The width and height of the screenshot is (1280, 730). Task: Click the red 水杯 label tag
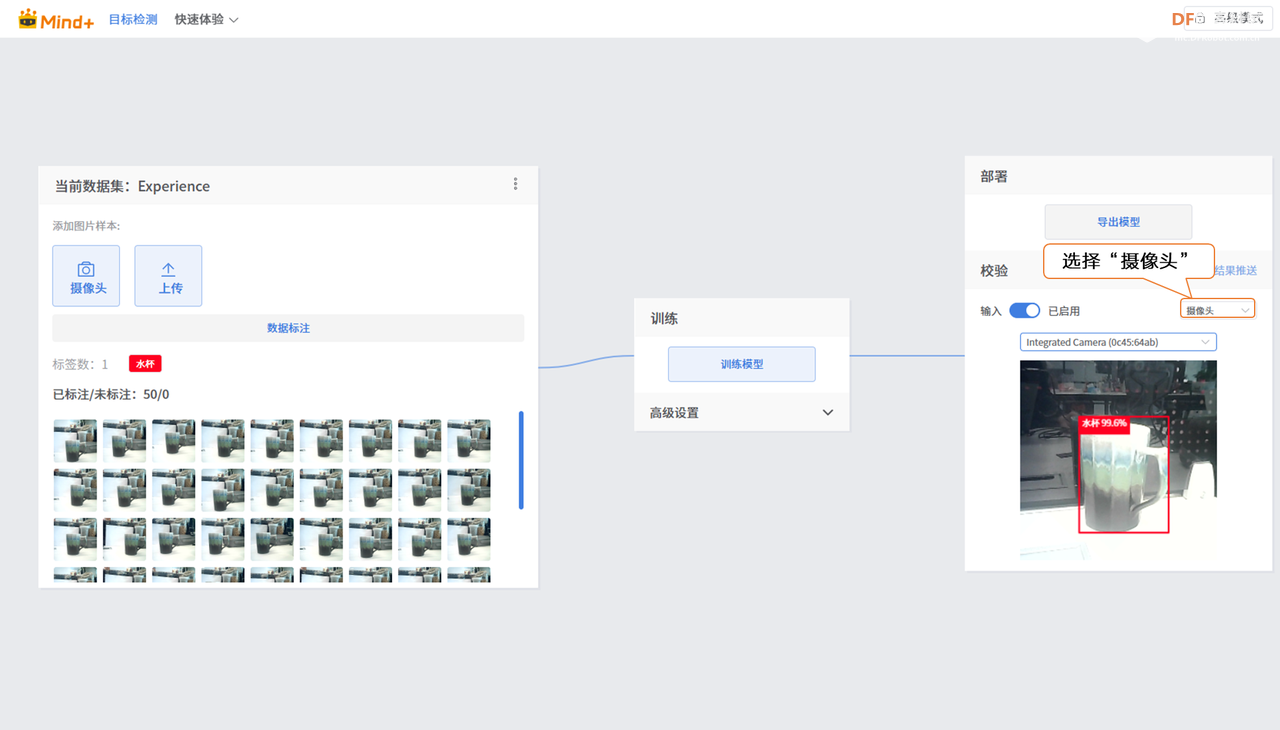coord(144,363)
